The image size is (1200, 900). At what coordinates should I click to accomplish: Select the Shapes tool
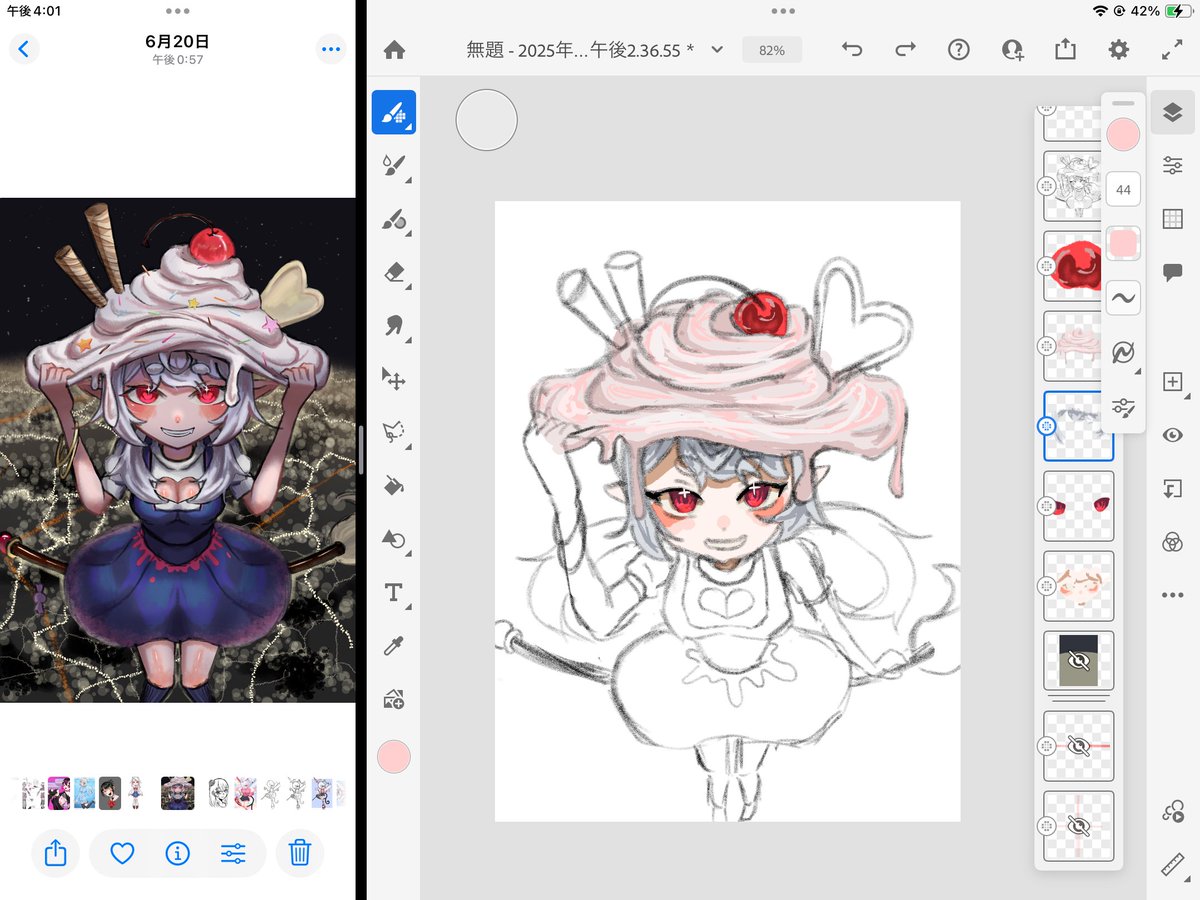click(394, 540)
